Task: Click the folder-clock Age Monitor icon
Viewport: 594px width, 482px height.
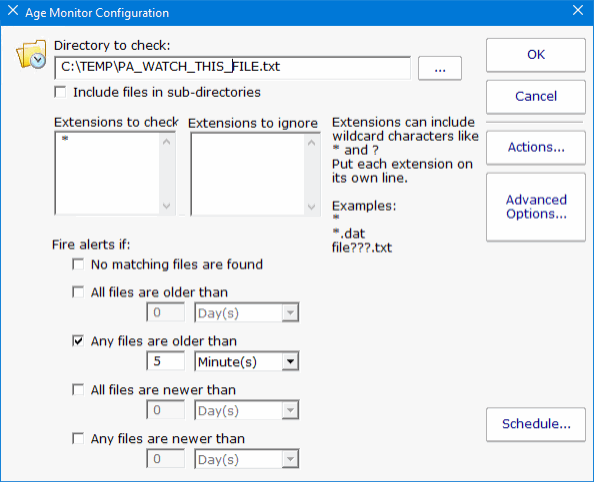Action: (x=31, y=55)
